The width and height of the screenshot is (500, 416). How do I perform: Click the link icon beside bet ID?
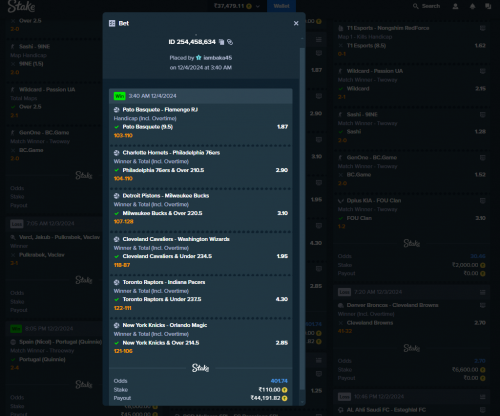point(230,42)
